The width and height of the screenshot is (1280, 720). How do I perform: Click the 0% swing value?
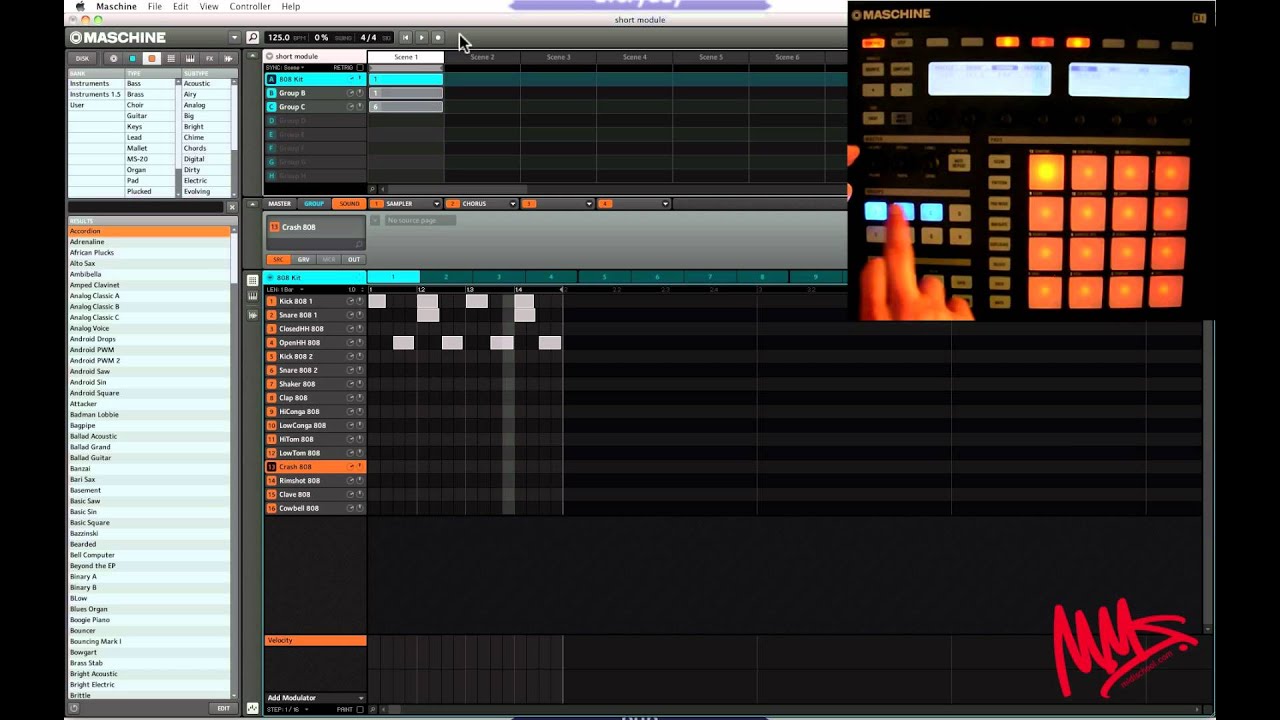(x=321, y=38)
